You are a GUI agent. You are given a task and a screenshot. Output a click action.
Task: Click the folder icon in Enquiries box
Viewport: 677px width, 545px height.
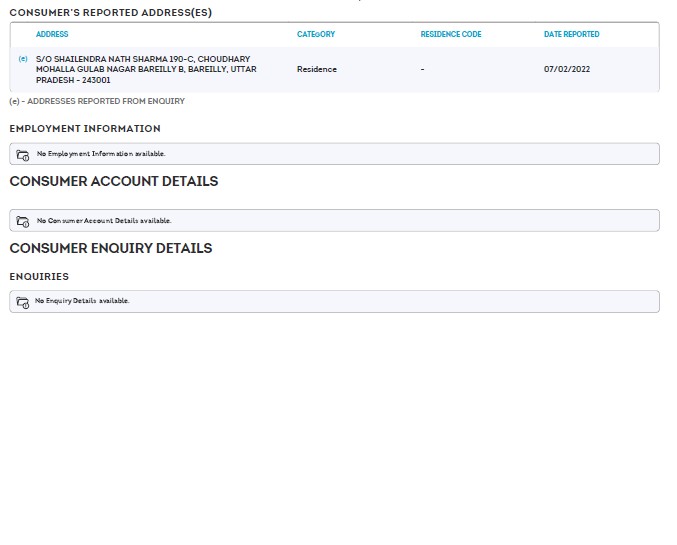click(23, 302)
